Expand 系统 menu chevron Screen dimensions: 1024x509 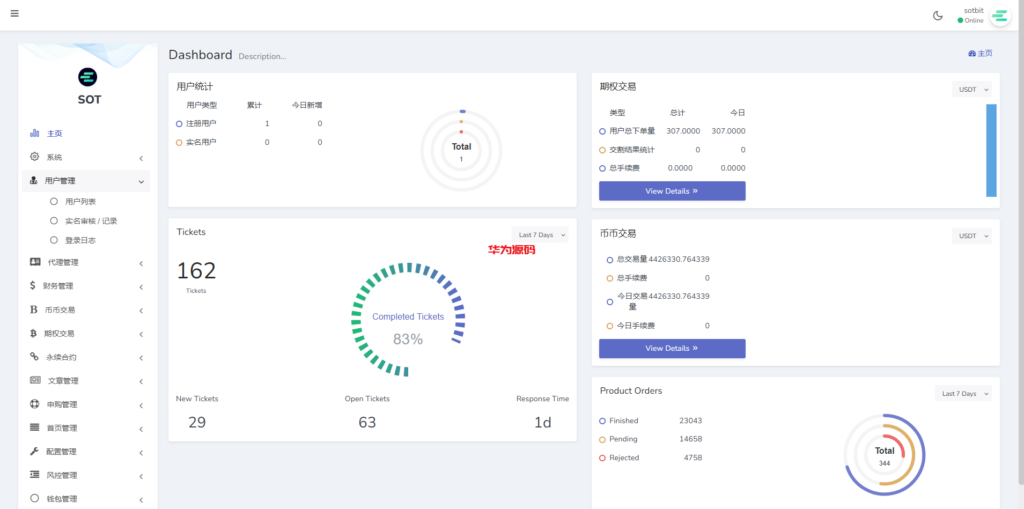pos(141,158)
